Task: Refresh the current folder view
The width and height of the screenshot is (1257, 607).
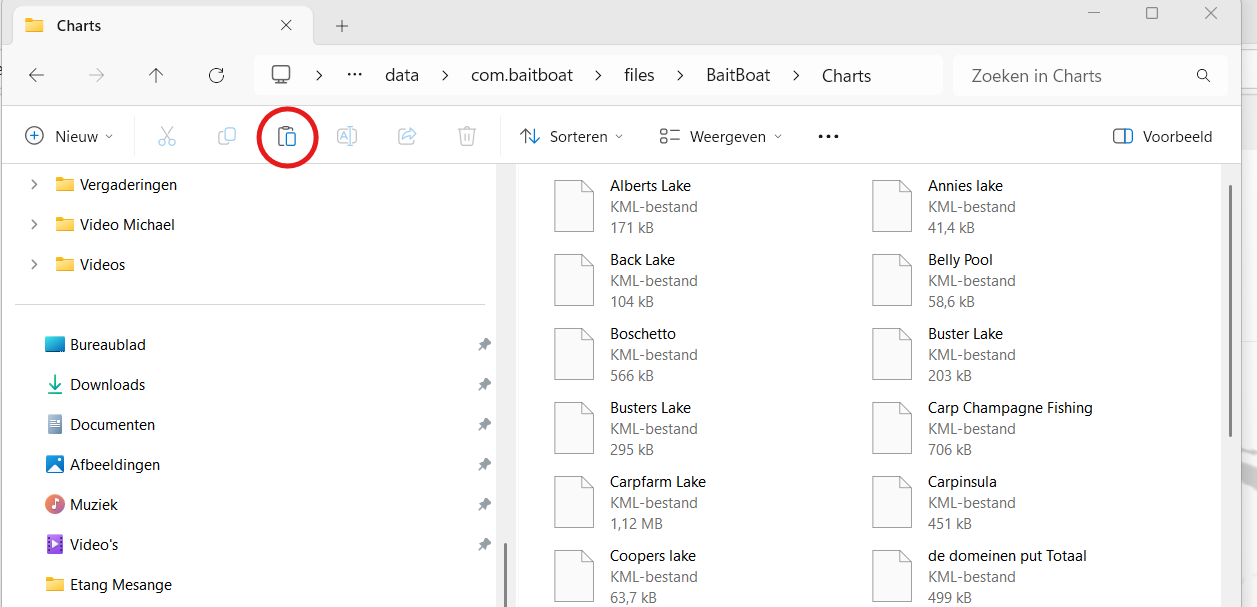Action: (x=216, y=76)
